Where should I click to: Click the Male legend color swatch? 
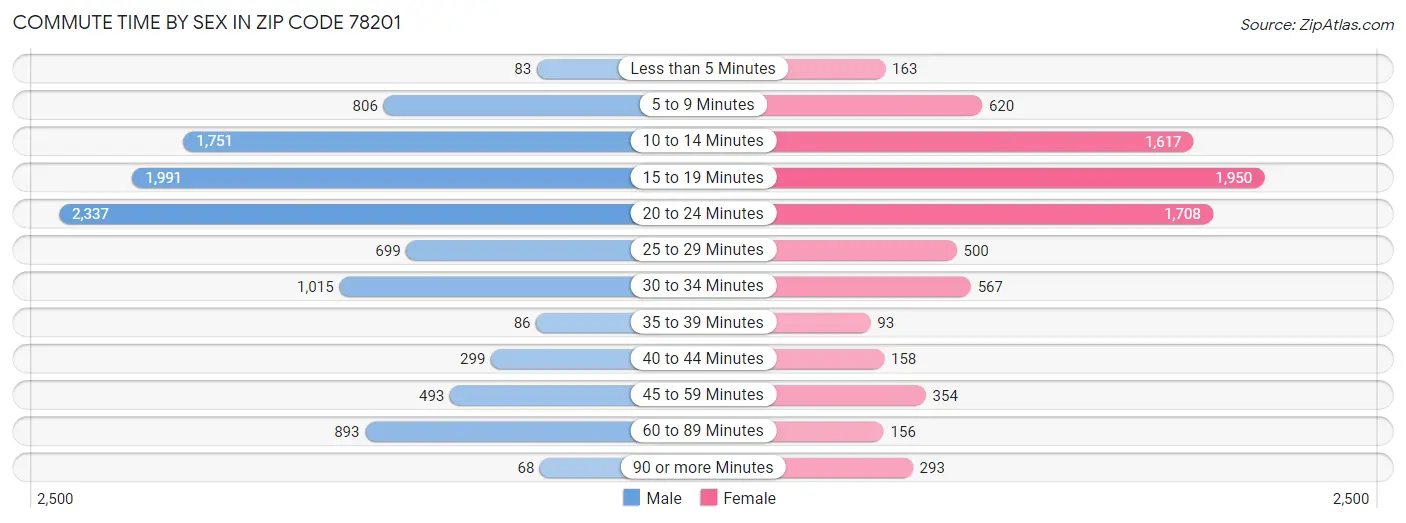coord(631,498)
